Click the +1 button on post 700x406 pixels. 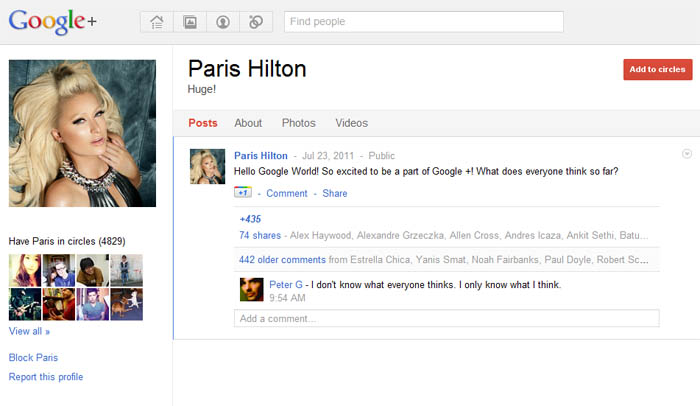[243, 193]
